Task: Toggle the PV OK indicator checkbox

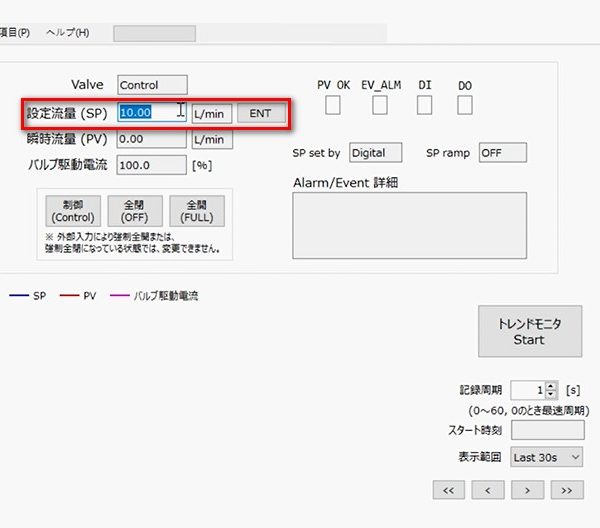Action: pos(333,104)
